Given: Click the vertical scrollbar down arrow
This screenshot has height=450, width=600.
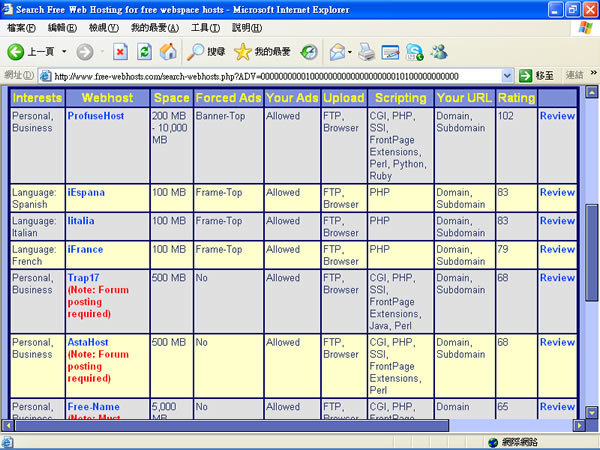Looking at the screenshot, I should 592,412.
